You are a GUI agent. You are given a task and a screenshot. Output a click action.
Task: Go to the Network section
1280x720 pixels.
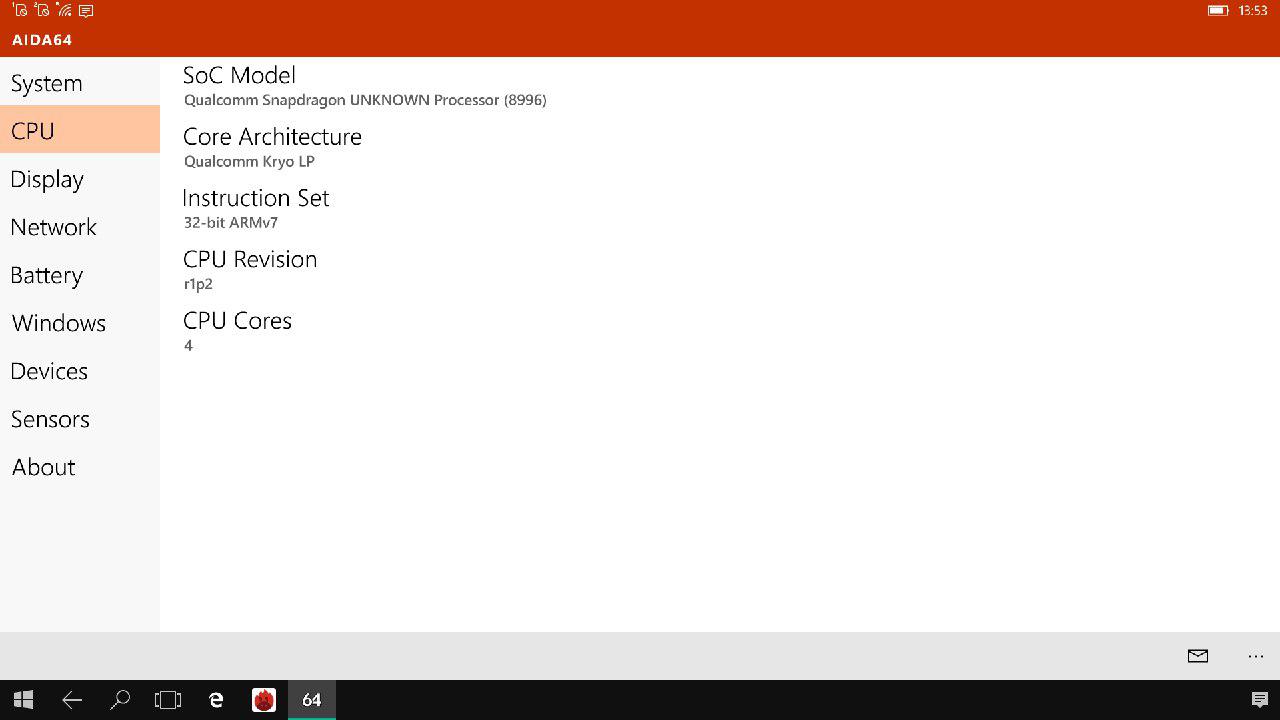[x=80, y=226]
